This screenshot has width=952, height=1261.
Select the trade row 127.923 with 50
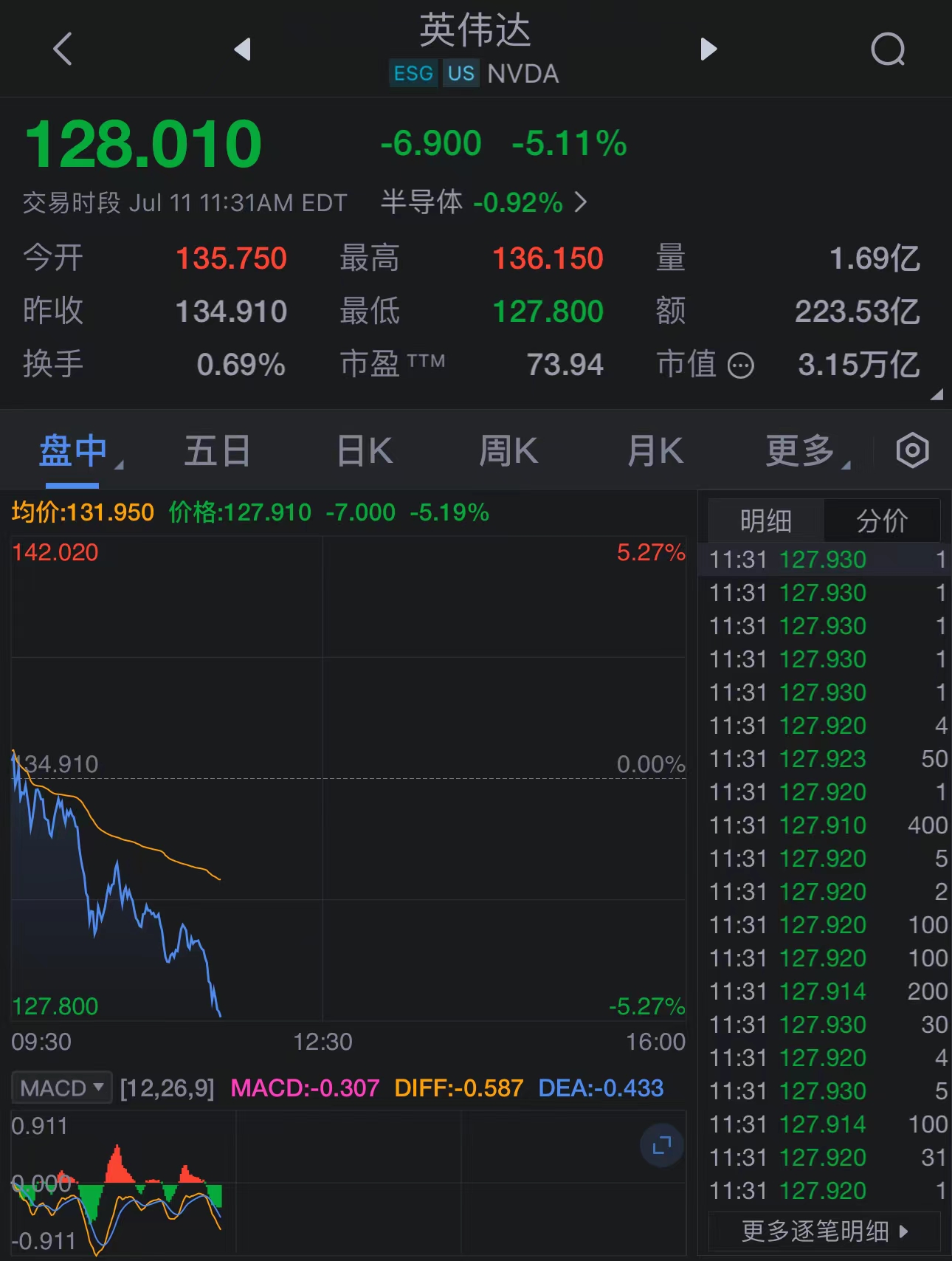tap(824, 759)
